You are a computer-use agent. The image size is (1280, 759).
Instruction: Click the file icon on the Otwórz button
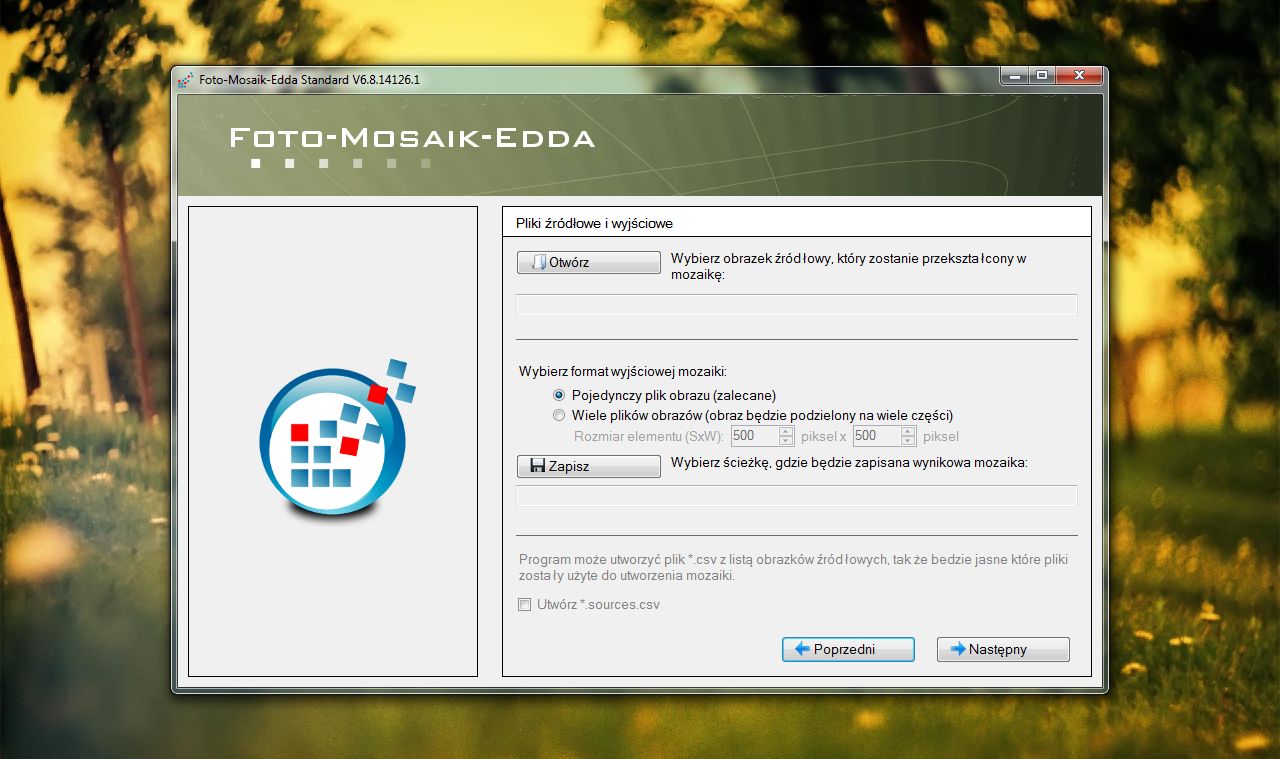[x=539, y=262]
